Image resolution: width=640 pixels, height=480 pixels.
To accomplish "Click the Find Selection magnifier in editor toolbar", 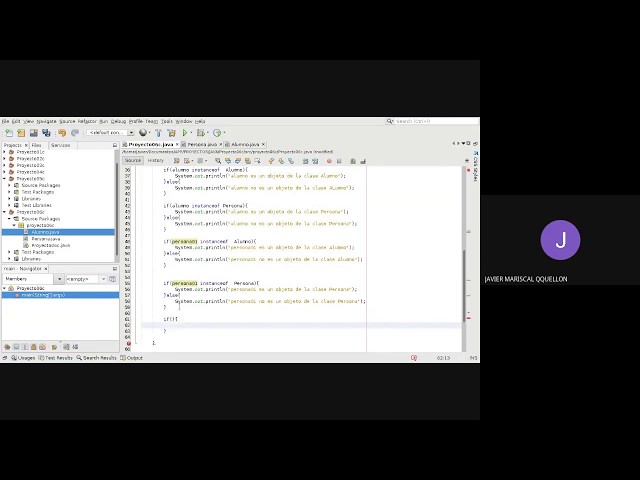I will pyautogui.click(x=218, y=161).
